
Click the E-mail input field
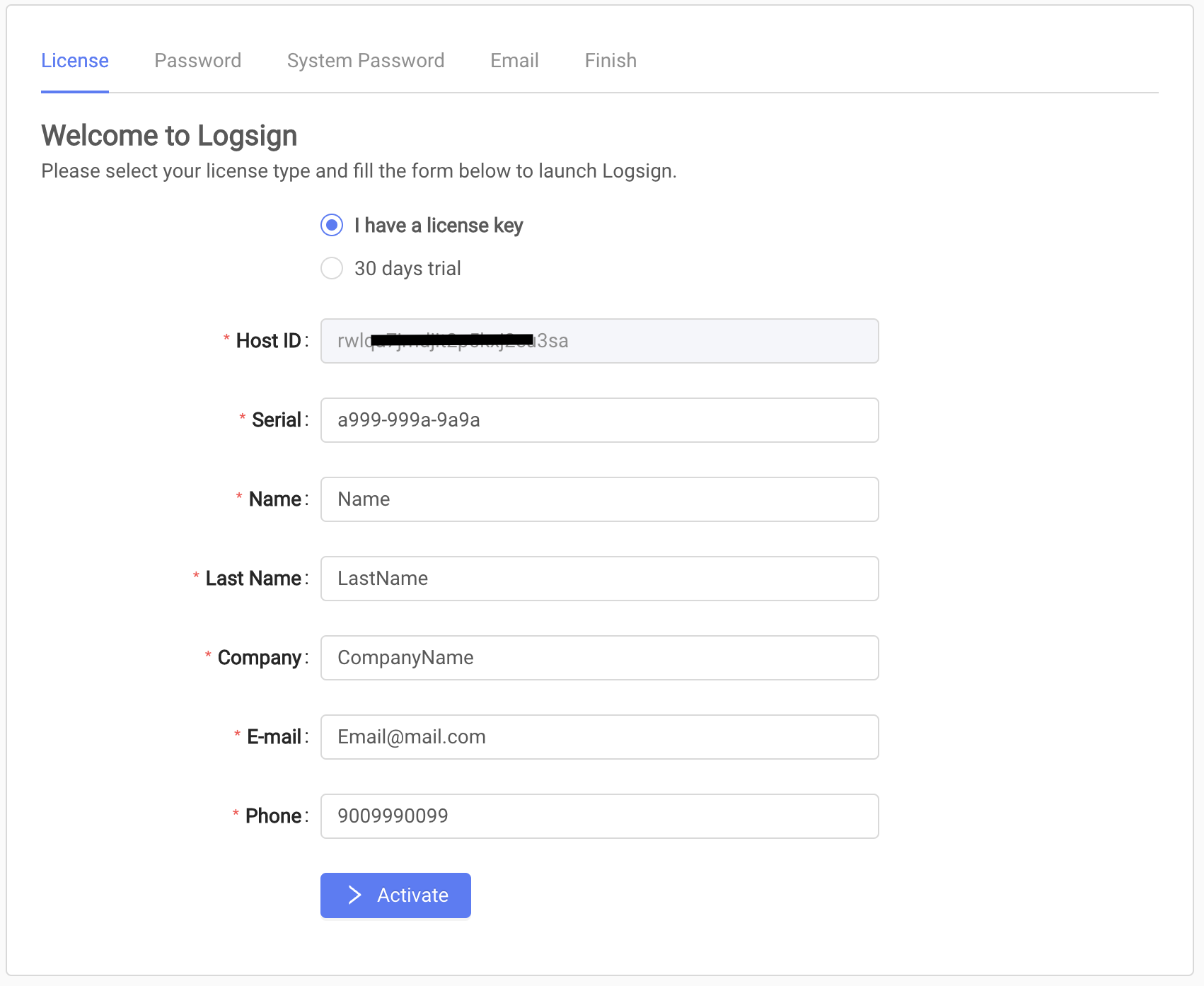tap(600, 737)
